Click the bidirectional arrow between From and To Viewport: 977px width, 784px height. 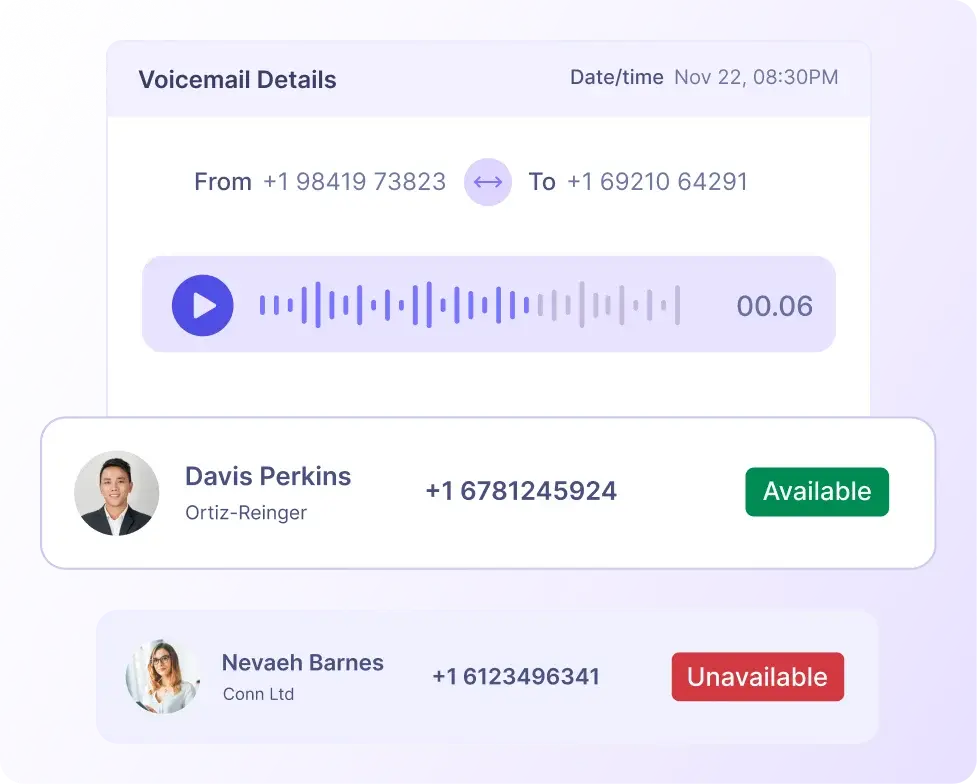[x=487, y=182]
